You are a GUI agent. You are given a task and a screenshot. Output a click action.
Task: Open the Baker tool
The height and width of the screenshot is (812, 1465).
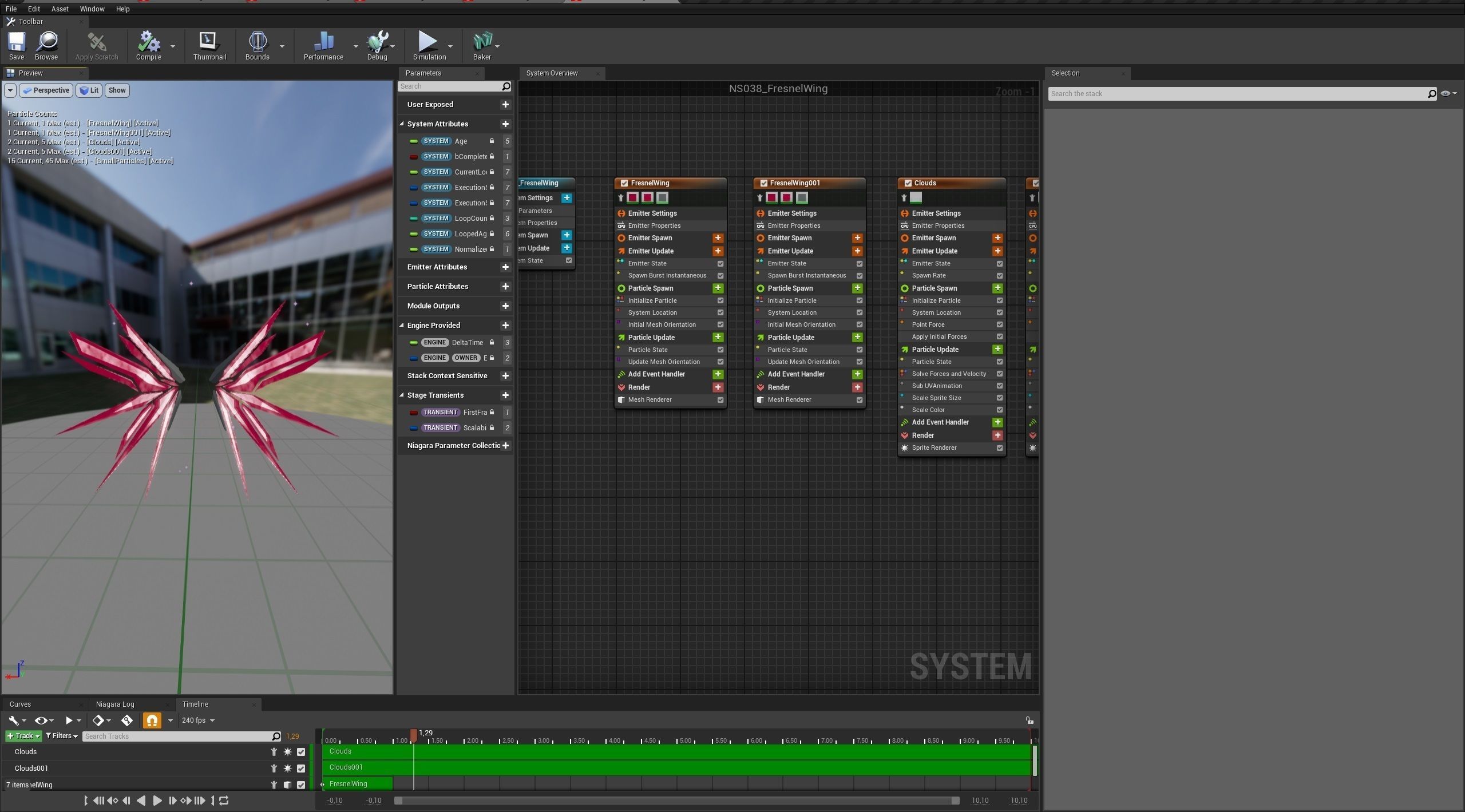[x=482, y=42]
